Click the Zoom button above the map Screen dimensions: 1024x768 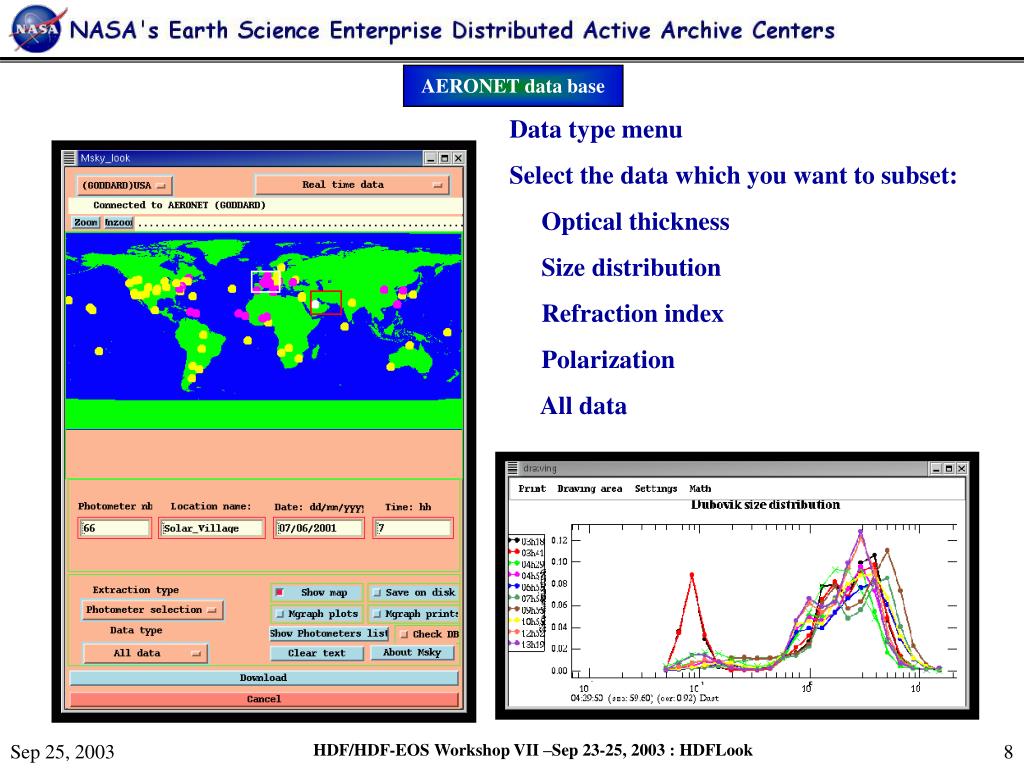(86, 223)
